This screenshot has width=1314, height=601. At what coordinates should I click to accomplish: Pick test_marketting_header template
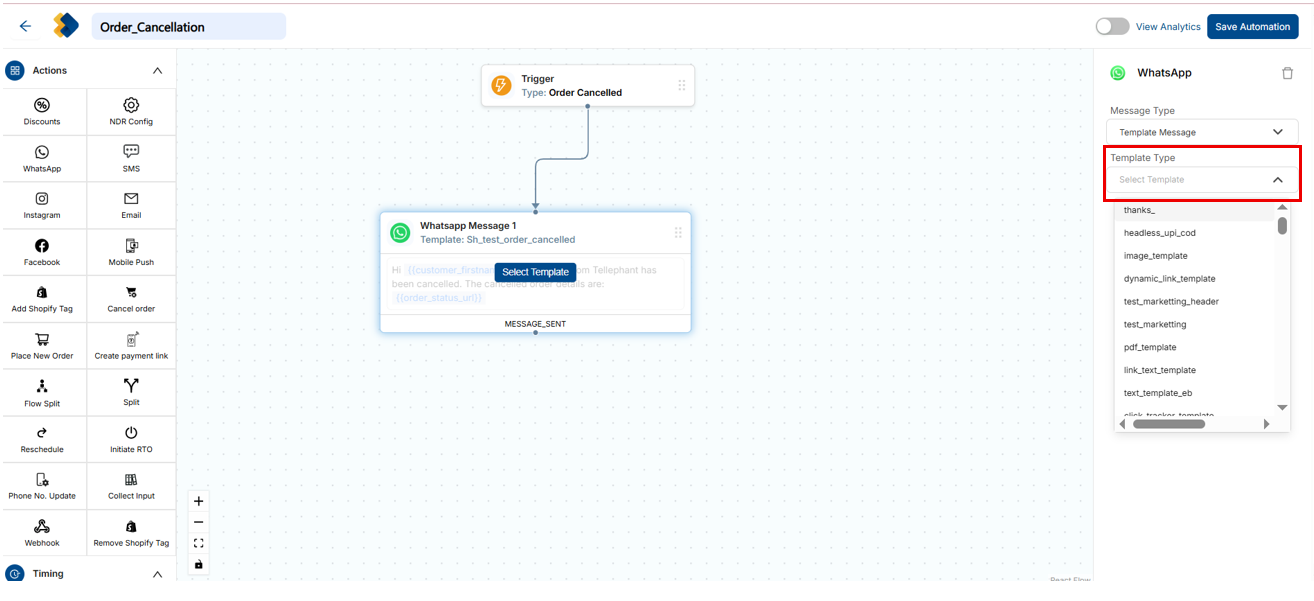click(x=1195, y=302)
